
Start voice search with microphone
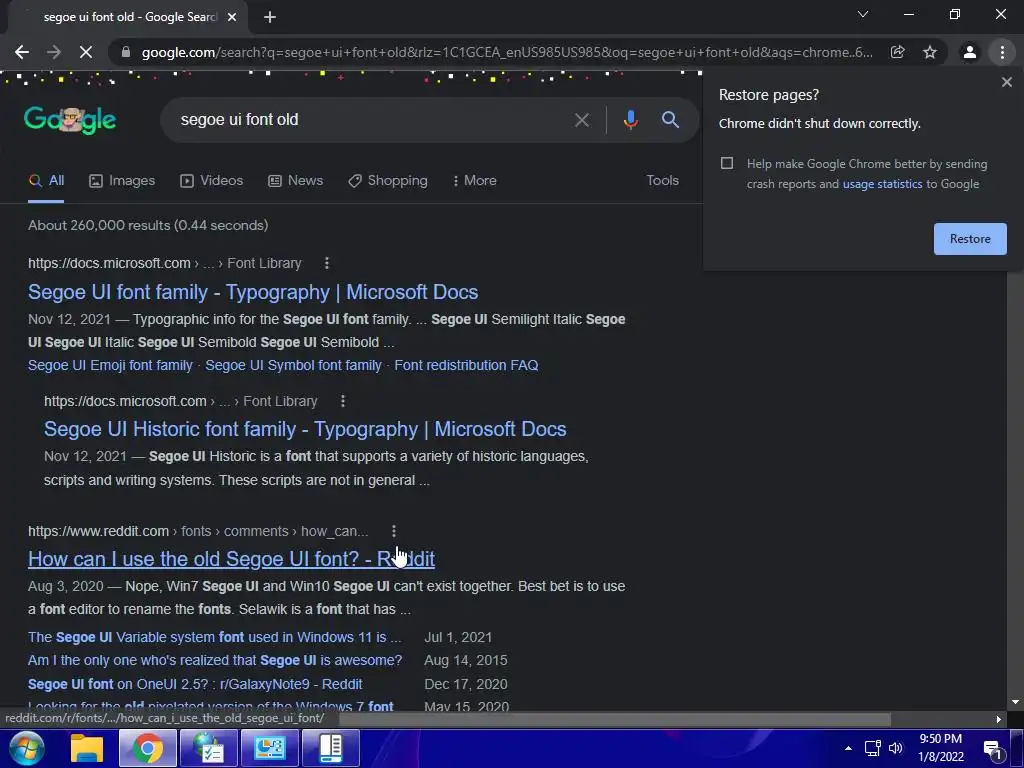[630, 120]
